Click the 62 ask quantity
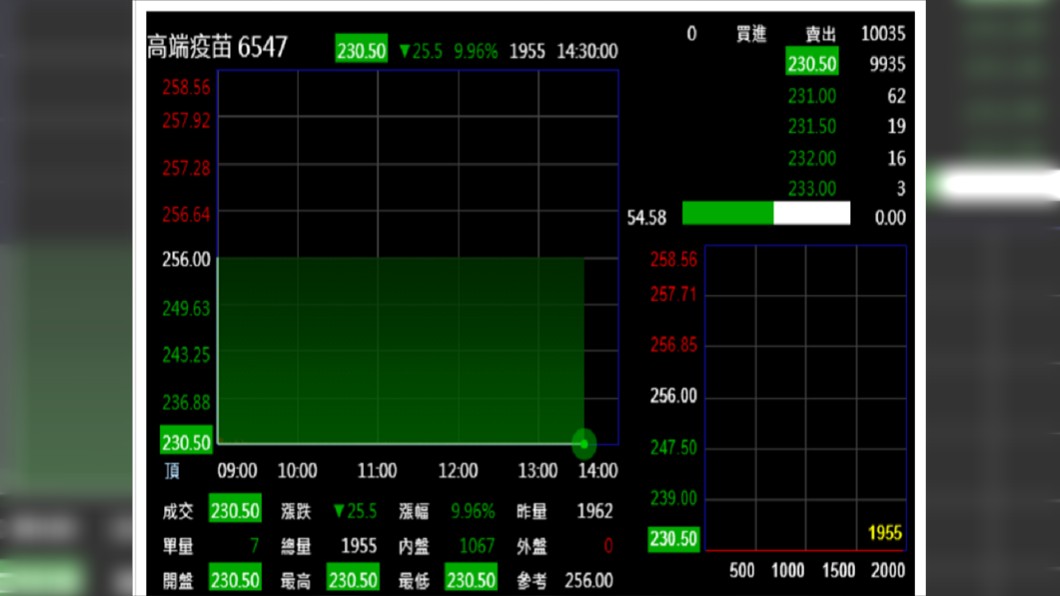1060x596 pixels. (x=896, y=96)
